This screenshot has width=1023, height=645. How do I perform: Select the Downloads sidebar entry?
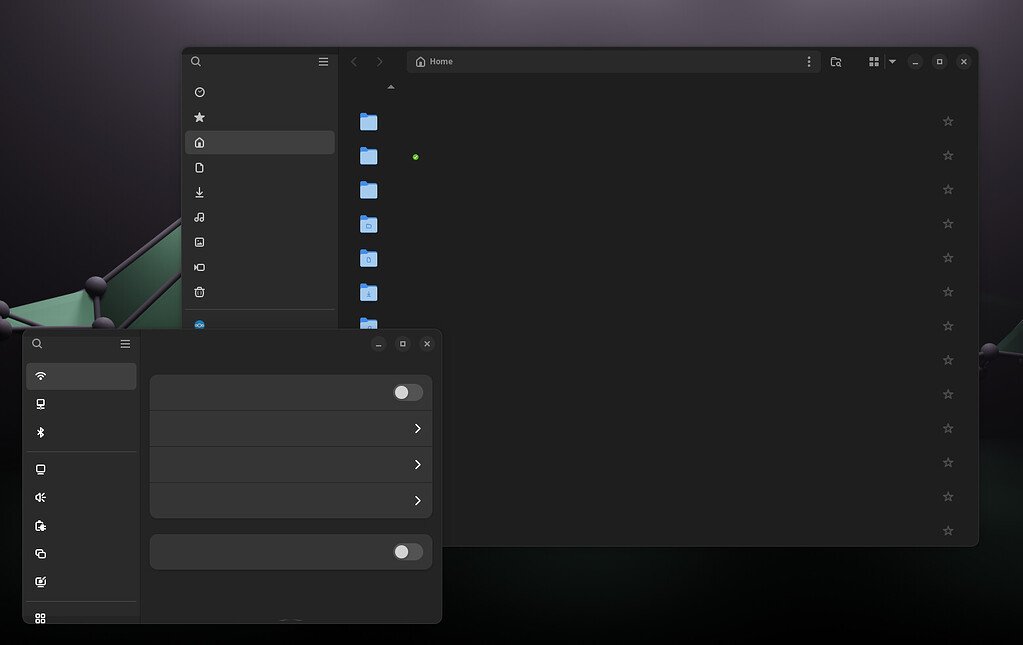coord(199,191)
